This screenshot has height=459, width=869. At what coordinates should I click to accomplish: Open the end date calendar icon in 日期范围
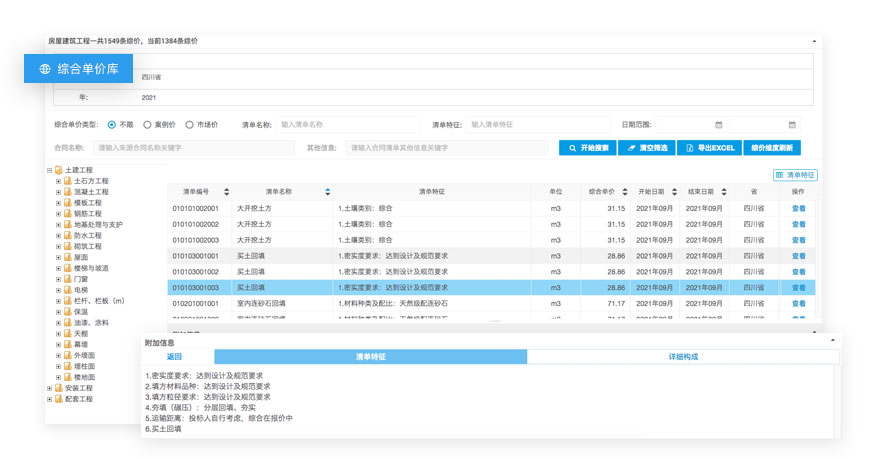pos(793,125)
